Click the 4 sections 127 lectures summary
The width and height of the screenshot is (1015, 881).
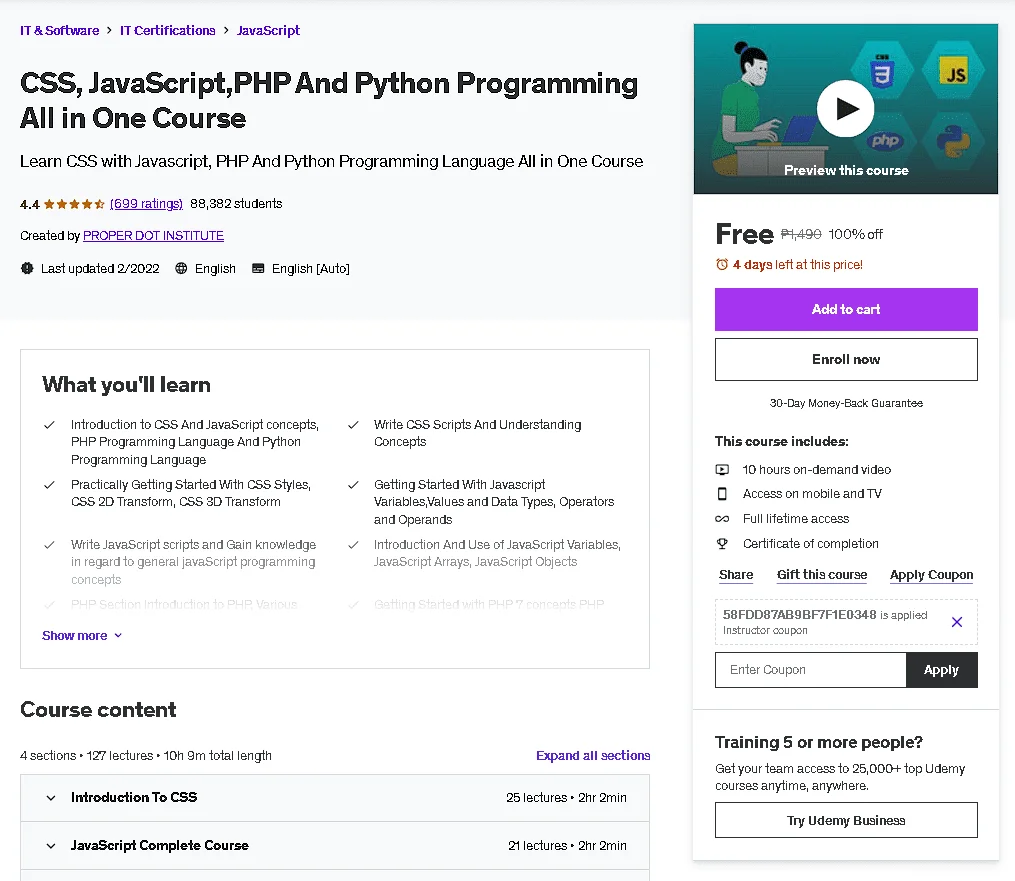point(146,755)
